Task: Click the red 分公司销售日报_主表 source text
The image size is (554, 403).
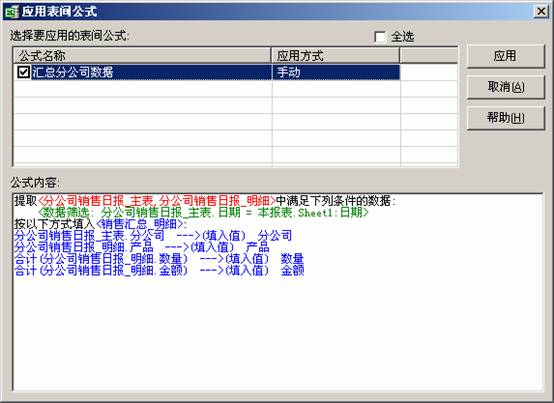Action: 96,201
